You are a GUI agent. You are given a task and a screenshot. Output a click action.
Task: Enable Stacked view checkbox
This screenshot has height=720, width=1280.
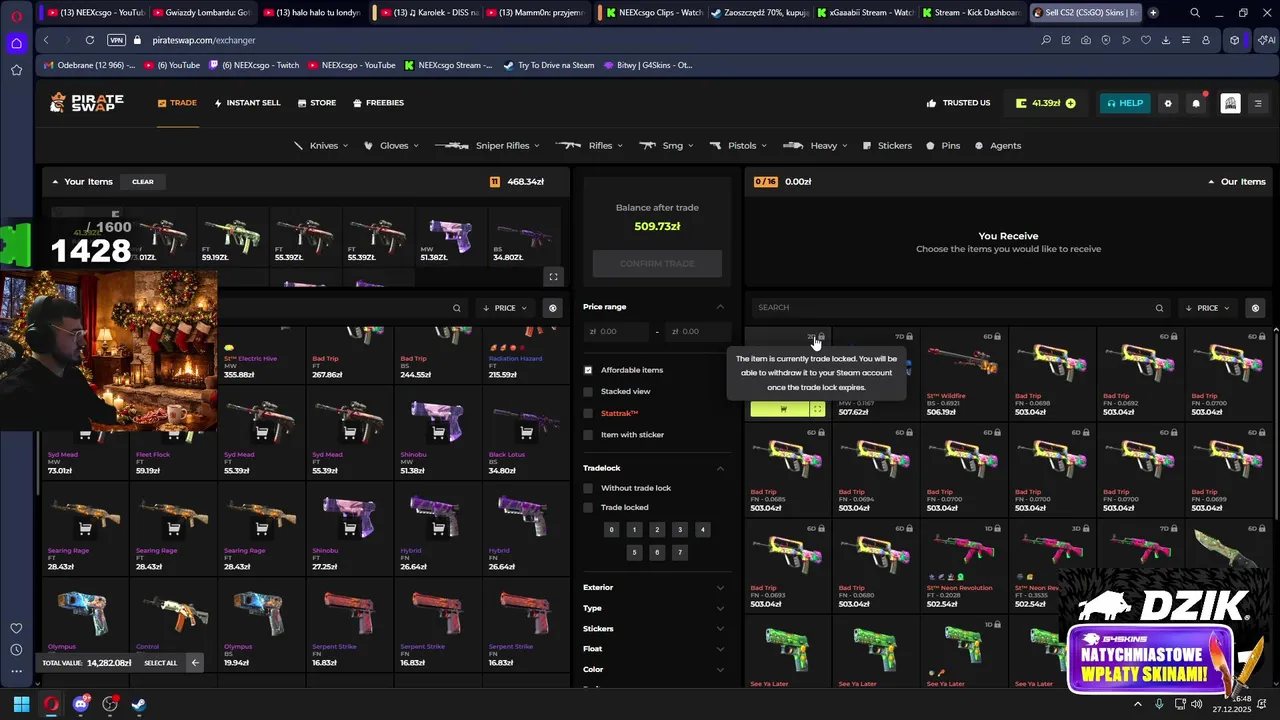(x=588, y=392)
